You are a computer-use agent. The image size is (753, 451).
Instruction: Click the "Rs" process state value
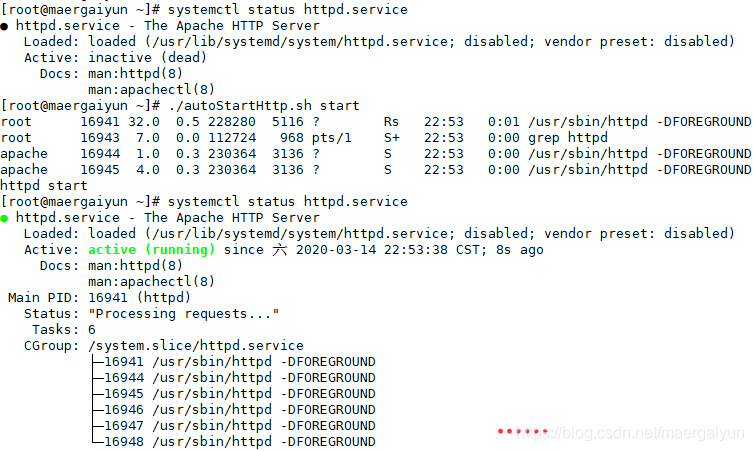point(391,122)
